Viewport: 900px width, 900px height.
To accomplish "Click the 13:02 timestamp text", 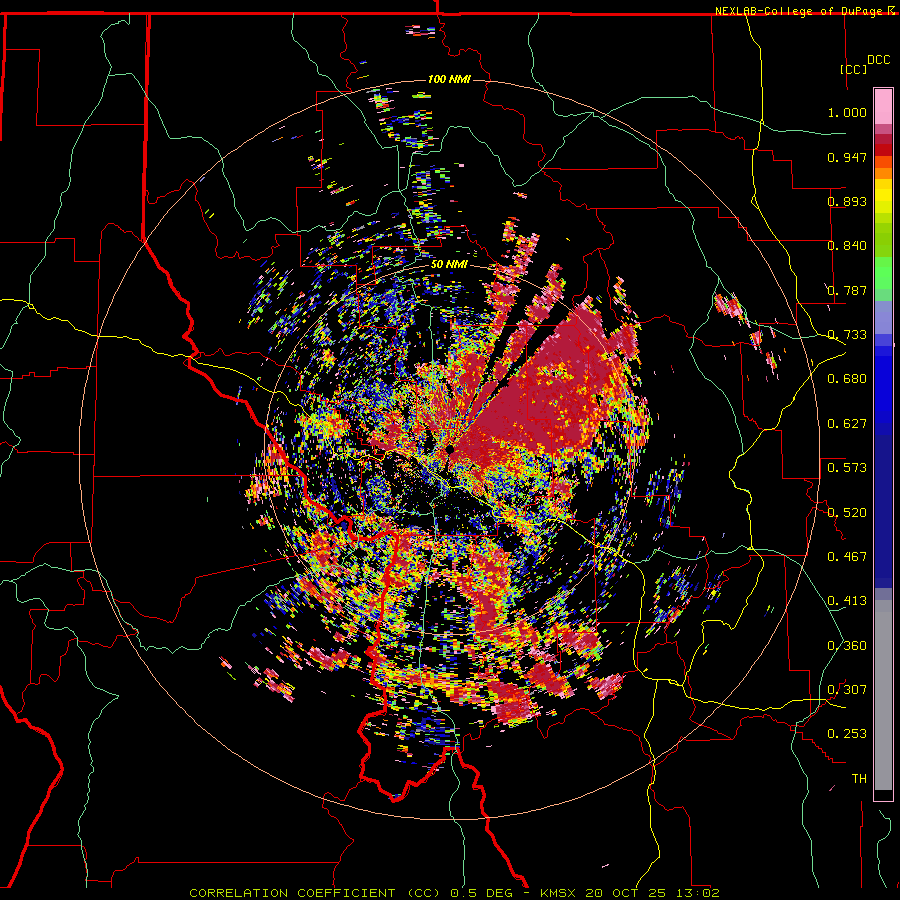I will (697, 893).
